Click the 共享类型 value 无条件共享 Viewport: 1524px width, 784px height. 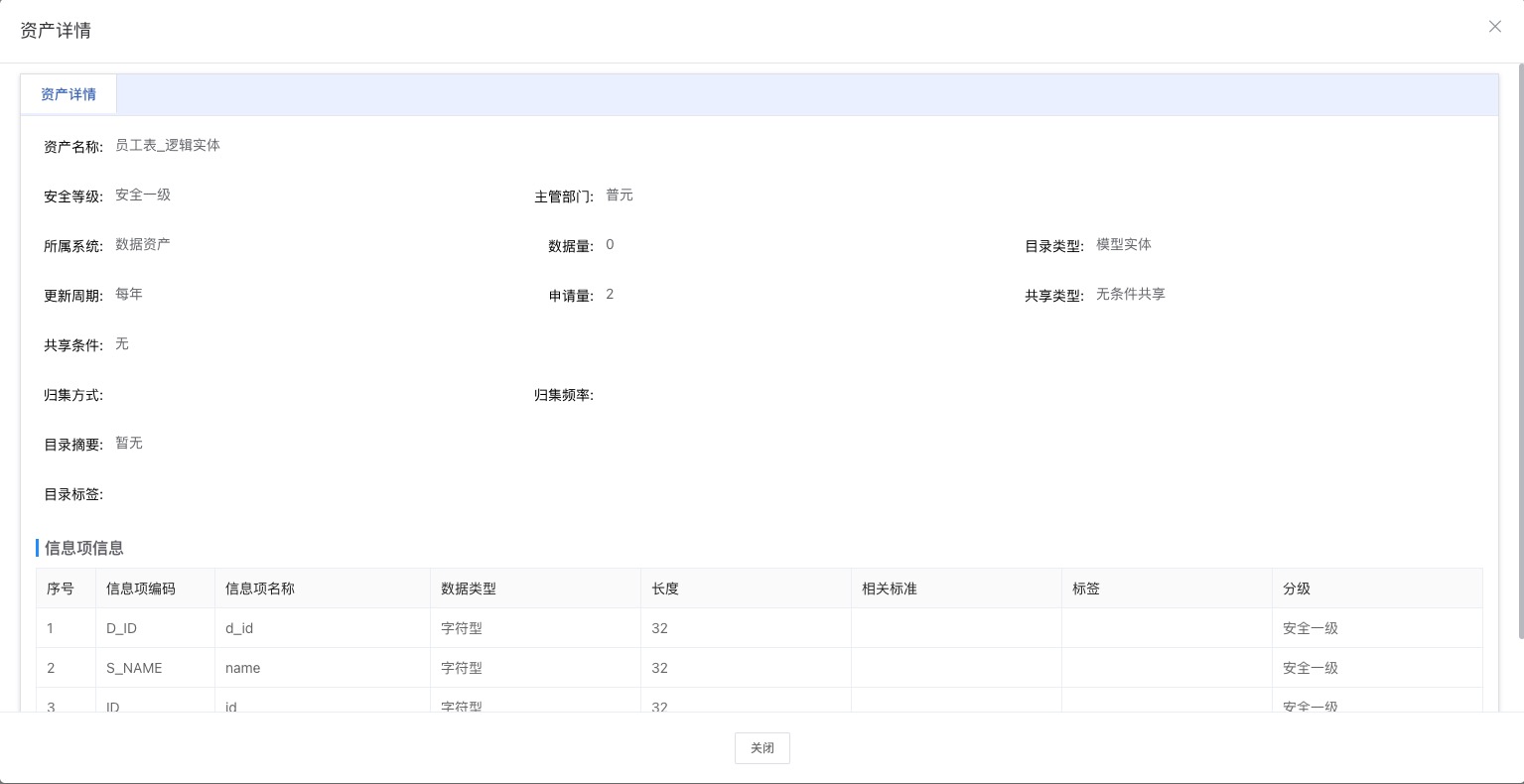[x=1131, y=294]
